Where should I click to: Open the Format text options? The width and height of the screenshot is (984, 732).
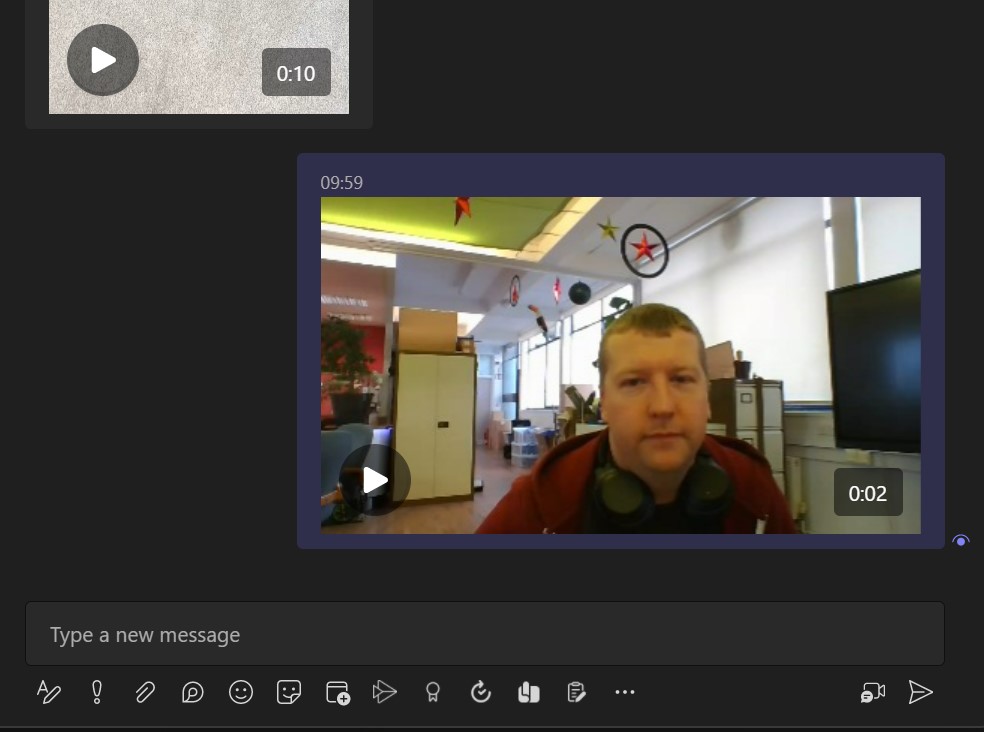(x=48, y=692)
